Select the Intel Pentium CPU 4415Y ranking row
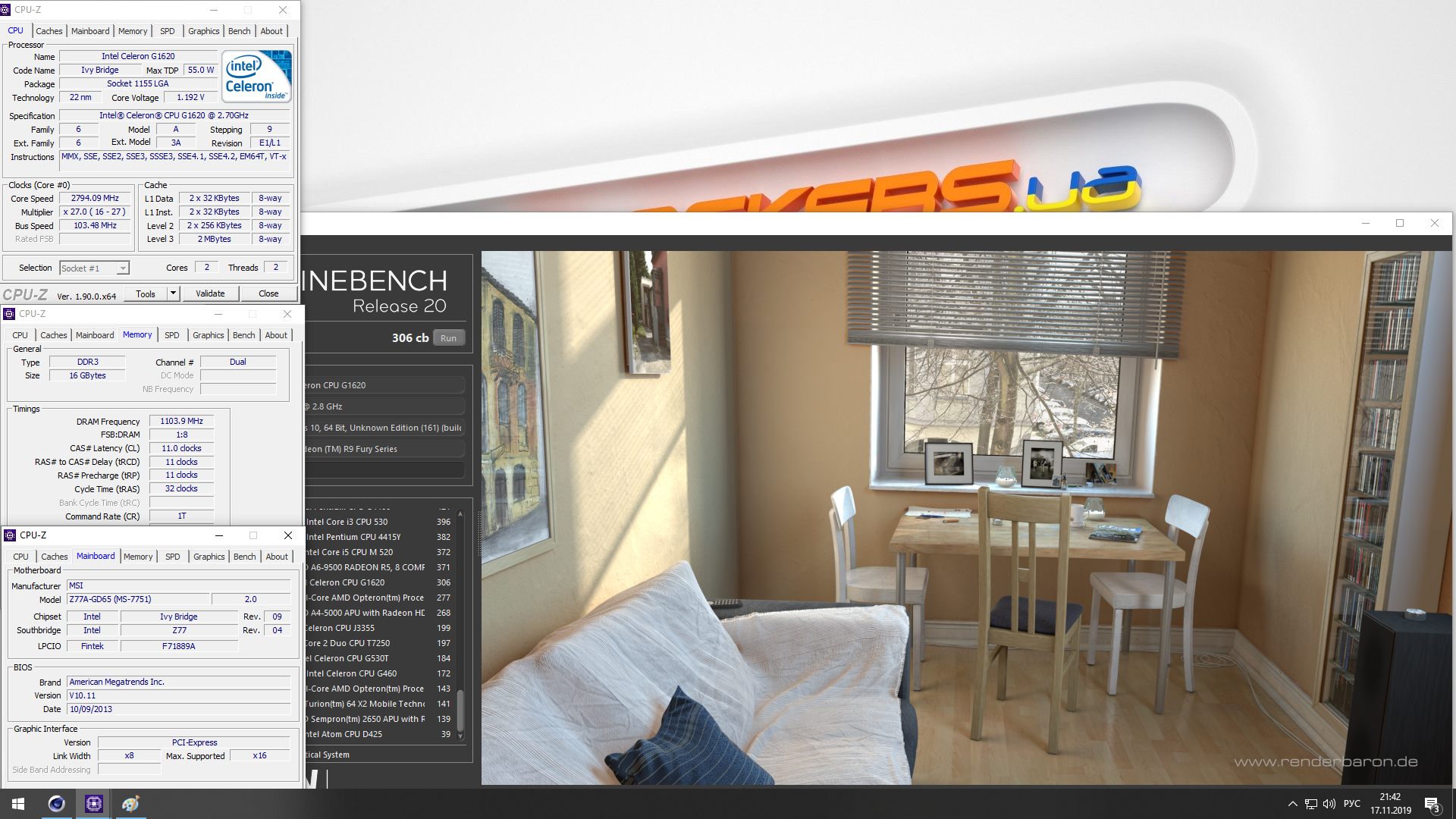The width and height of the screenshot is (1456, 819). tap(378, 537)
